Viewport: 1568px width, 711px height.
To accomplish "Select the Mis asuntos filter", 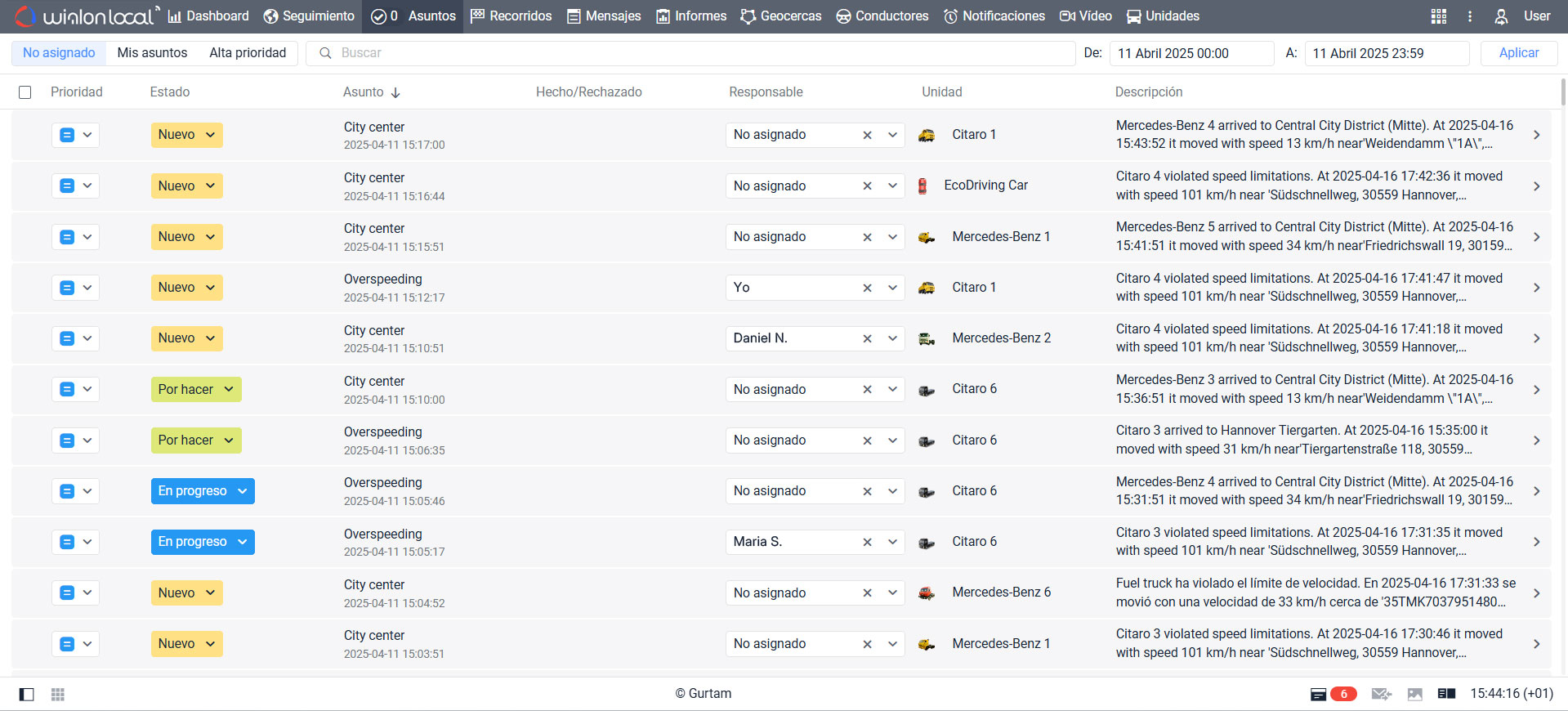I will click(x=152, y=53).
